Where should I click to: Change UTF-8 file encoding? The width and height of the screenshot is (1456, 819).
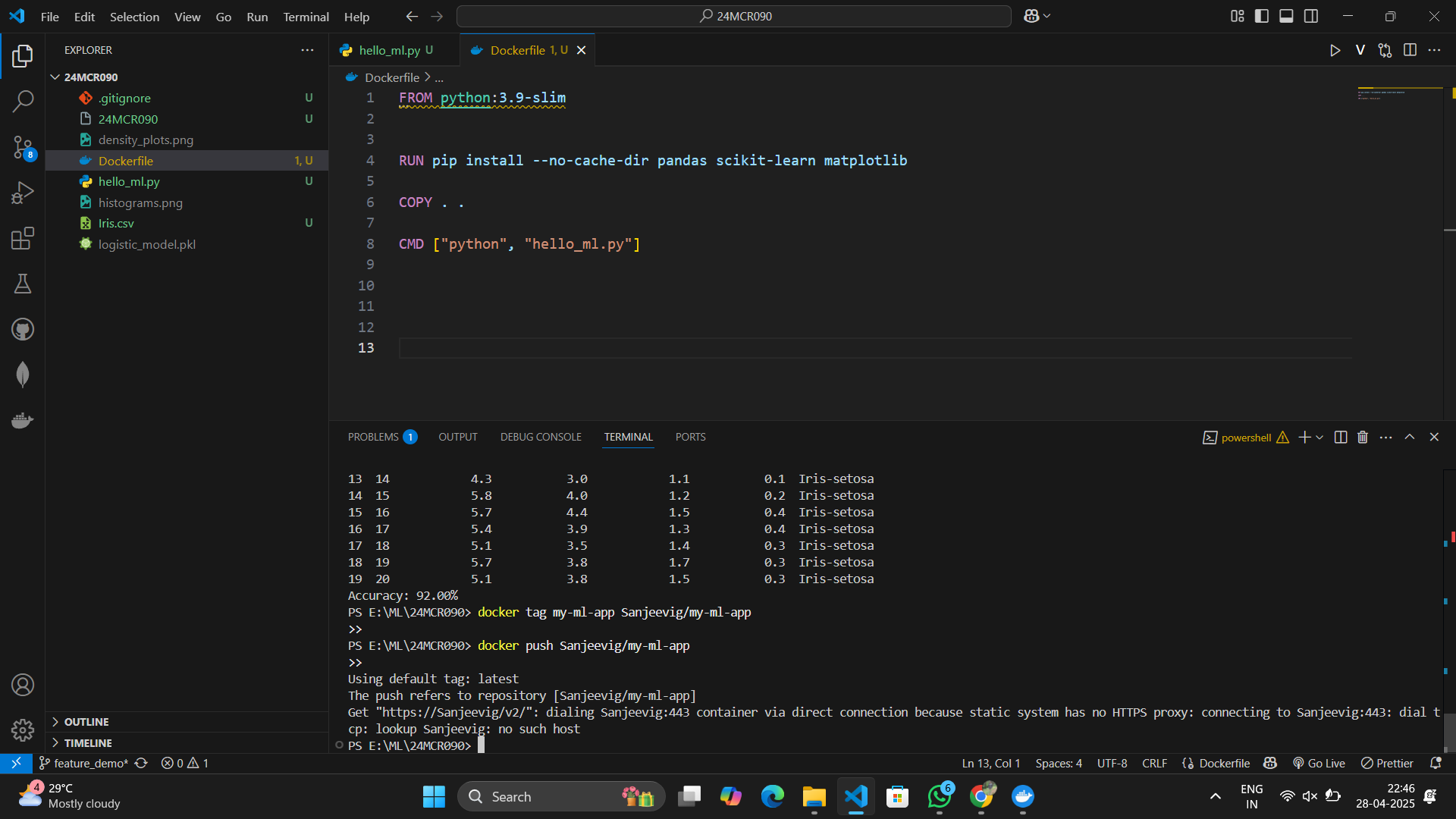pyautogui.click(x=1112, y=763)
